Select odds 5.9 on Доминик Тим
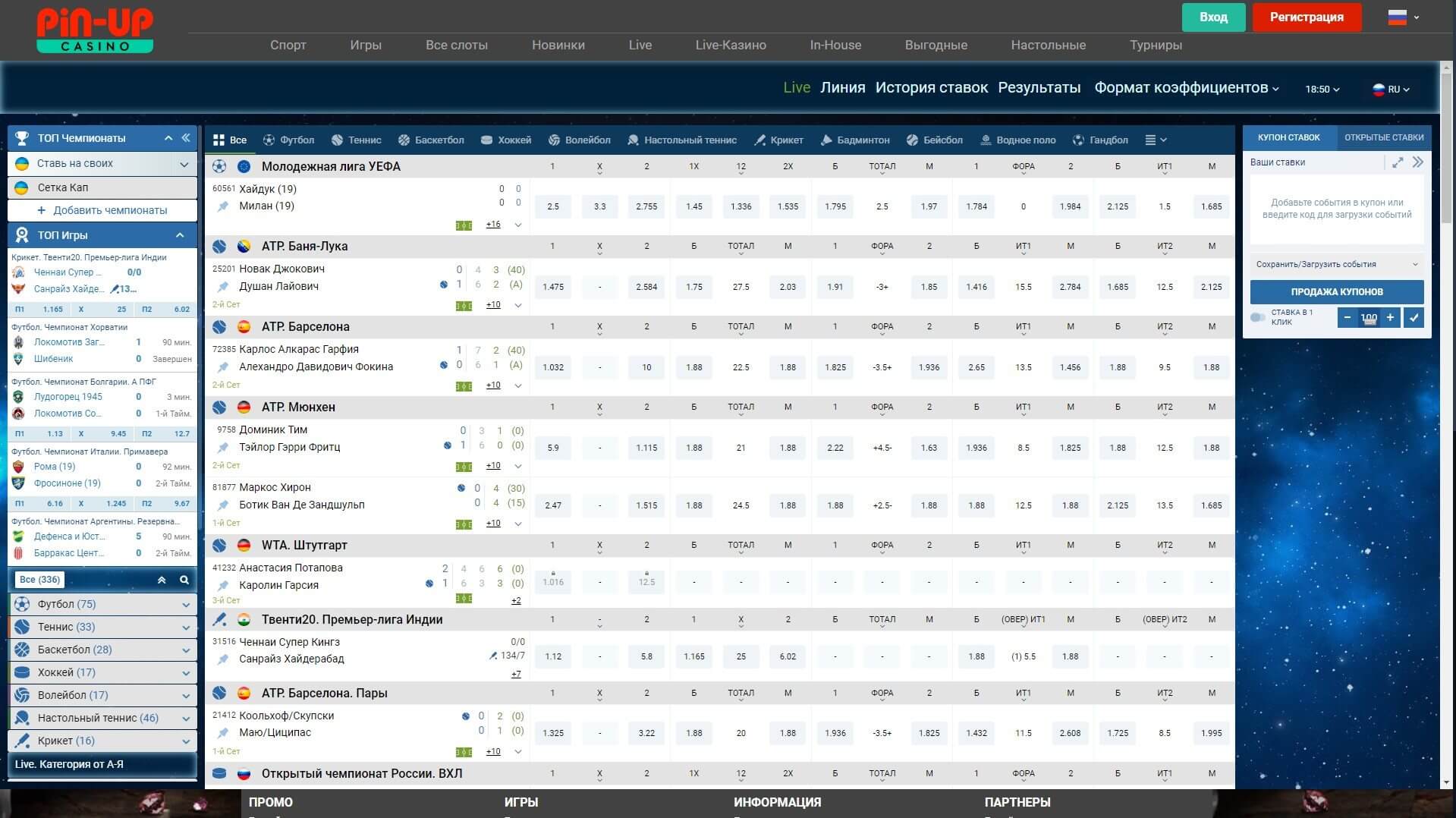The image size is (1456, 818). [x=552, y=448]
